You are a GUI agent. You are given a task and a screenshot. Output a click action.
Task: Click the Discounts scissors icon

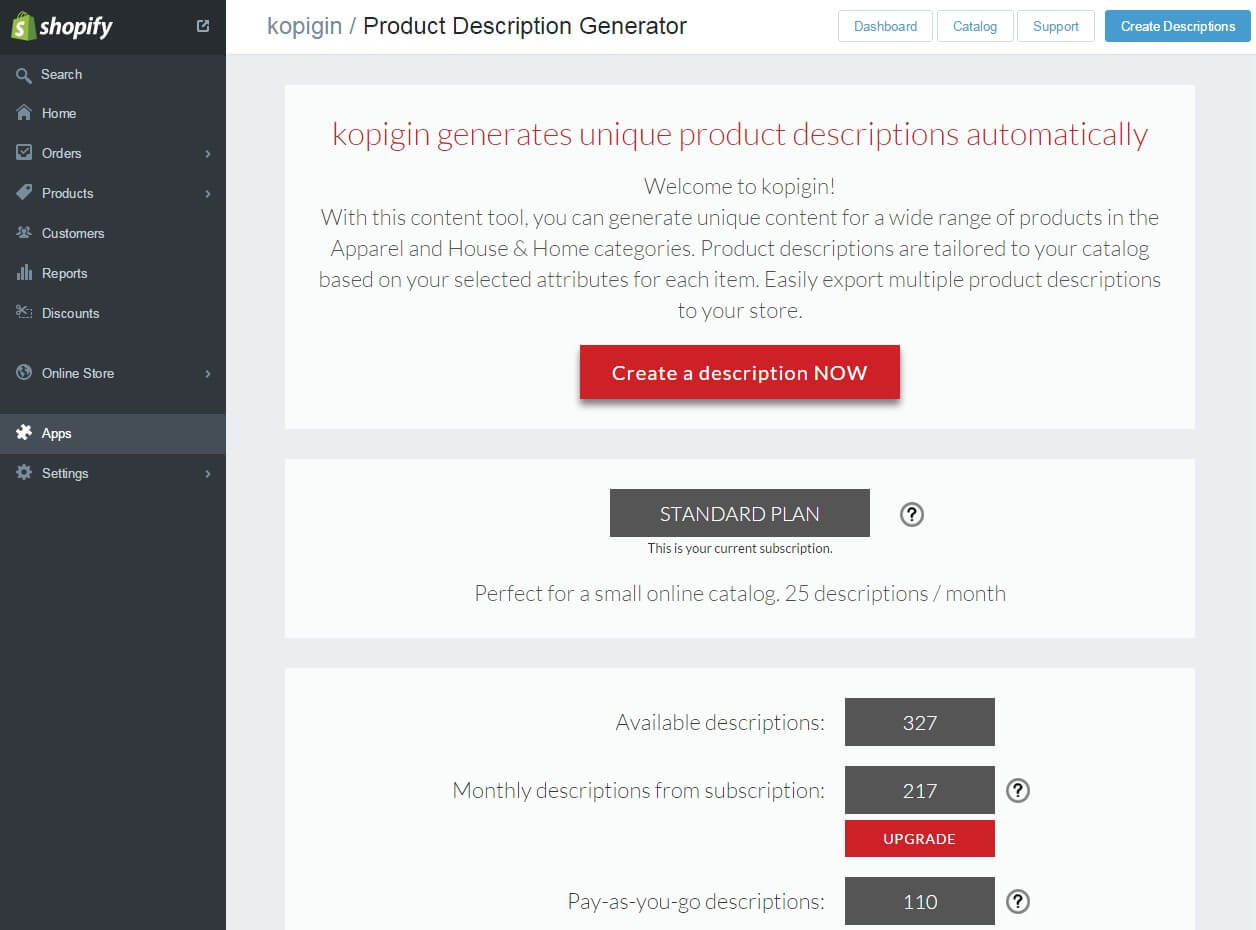coord(24,313)
